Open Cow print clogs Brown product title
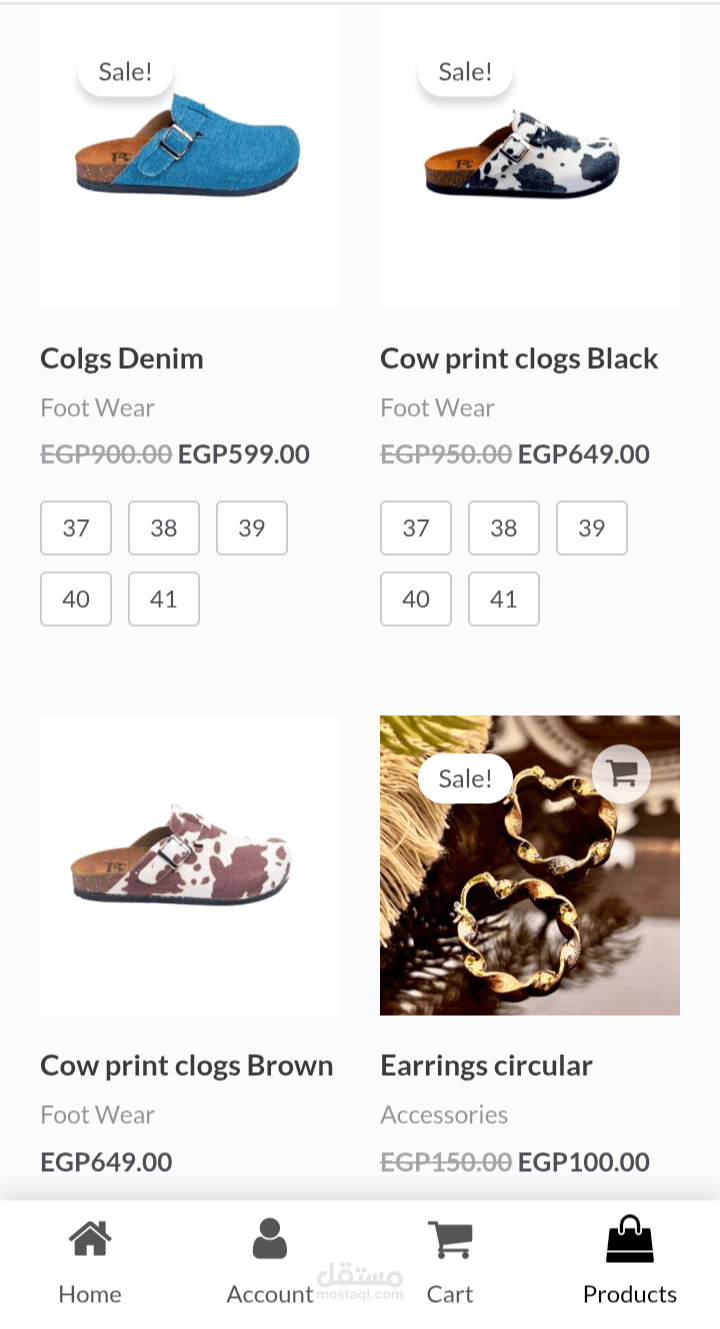The height and width of the screenshot is (1329, 720). tap(187, 1065)
